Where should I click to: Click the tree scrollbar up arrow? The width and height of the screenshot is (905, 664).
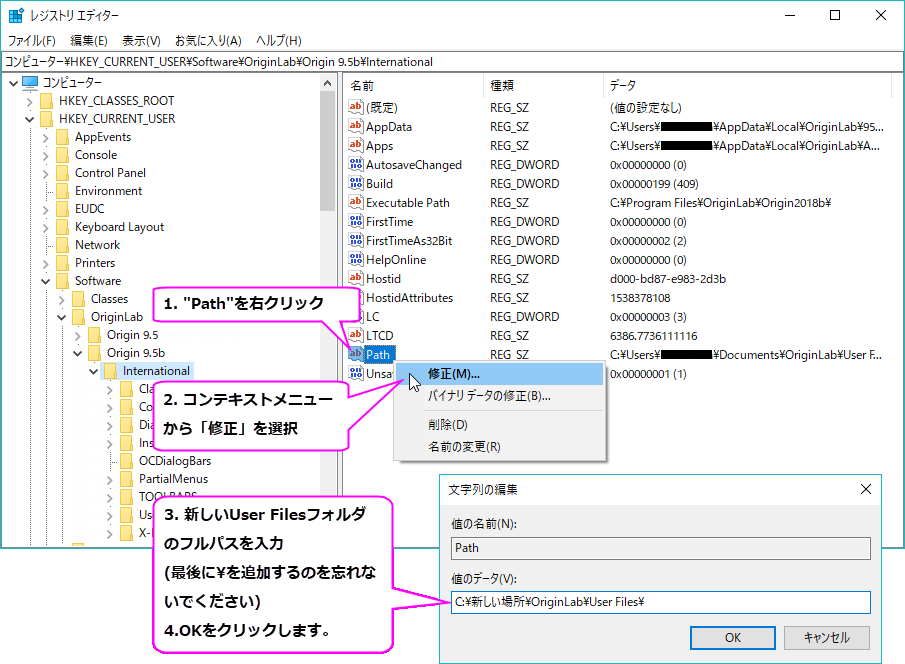click(327, 83)
